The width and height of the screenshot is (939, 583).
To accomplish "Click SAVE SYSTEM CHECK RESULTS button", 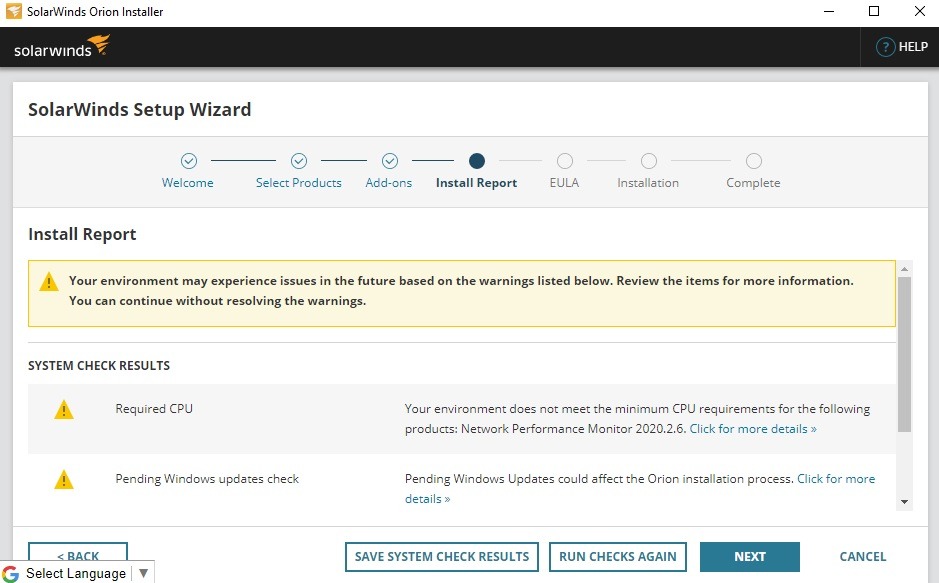I will 442,557.
